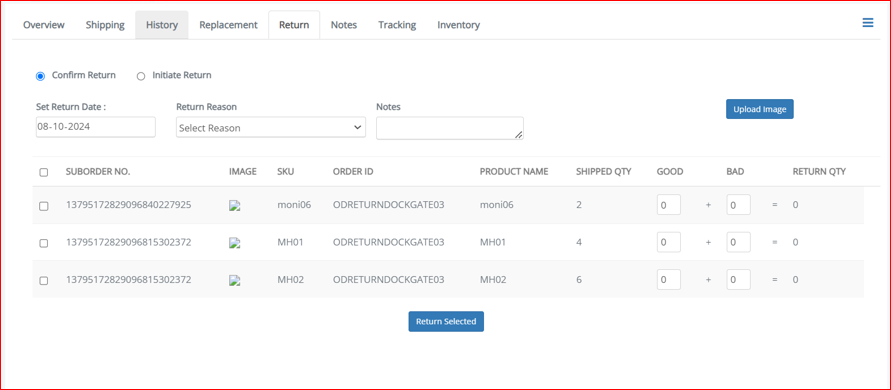891x390 pixels.
Task: Click the SHIPPED QTY column header
Action: click(x=604, y=172)
